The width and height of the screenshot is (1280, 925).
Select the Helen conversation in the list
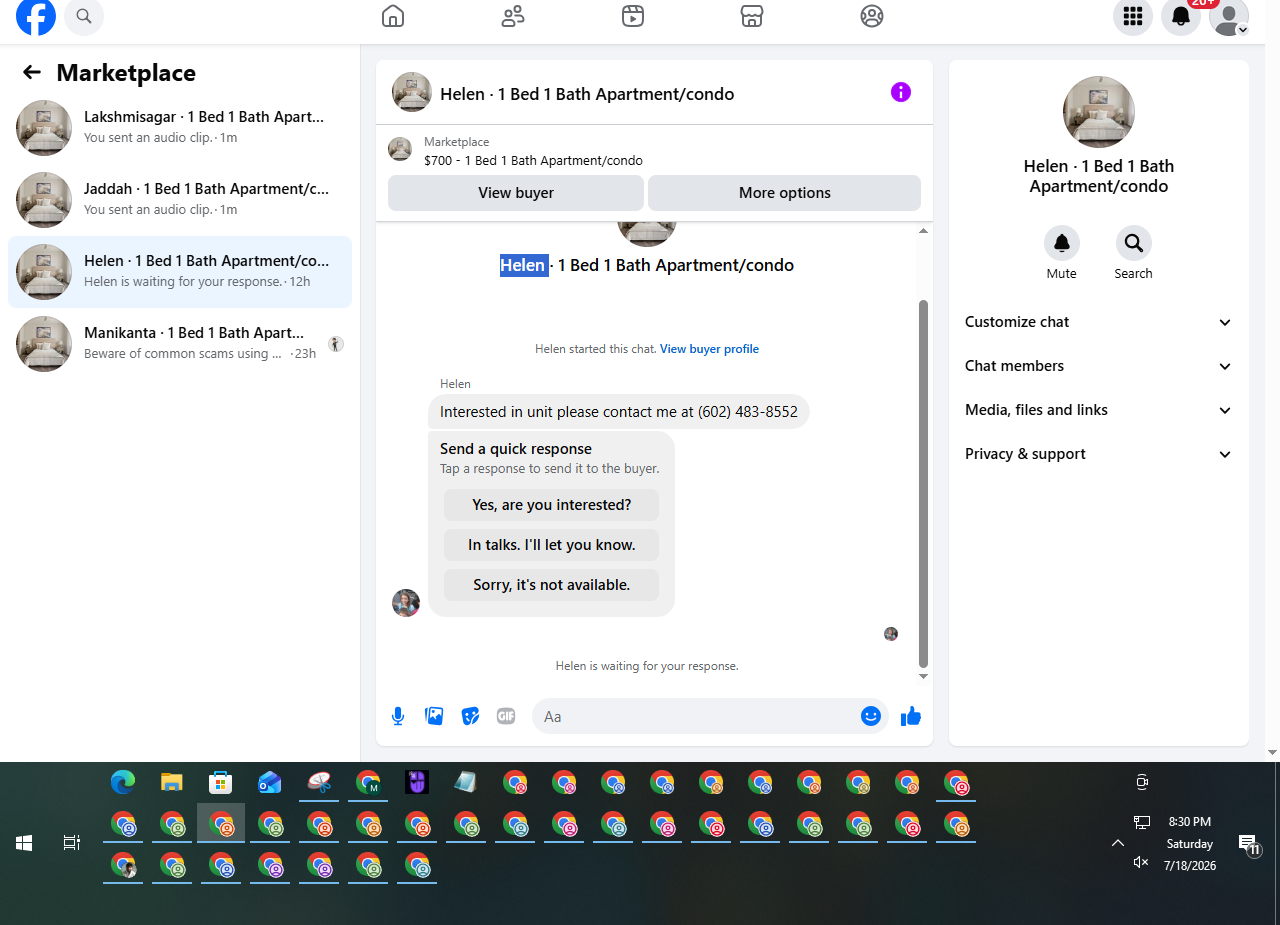click(180, 272)
